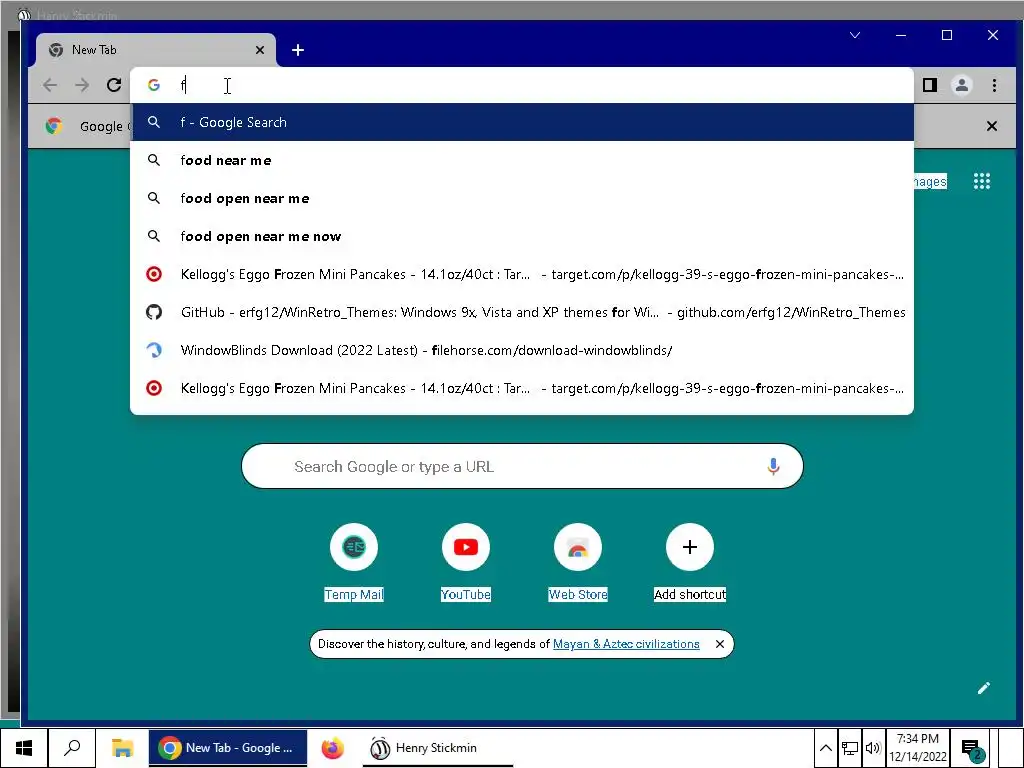Image resolution: width=1024 pixels, height=768 pixels.
Task: Click the YouTube label
Action: click(466, 594)
